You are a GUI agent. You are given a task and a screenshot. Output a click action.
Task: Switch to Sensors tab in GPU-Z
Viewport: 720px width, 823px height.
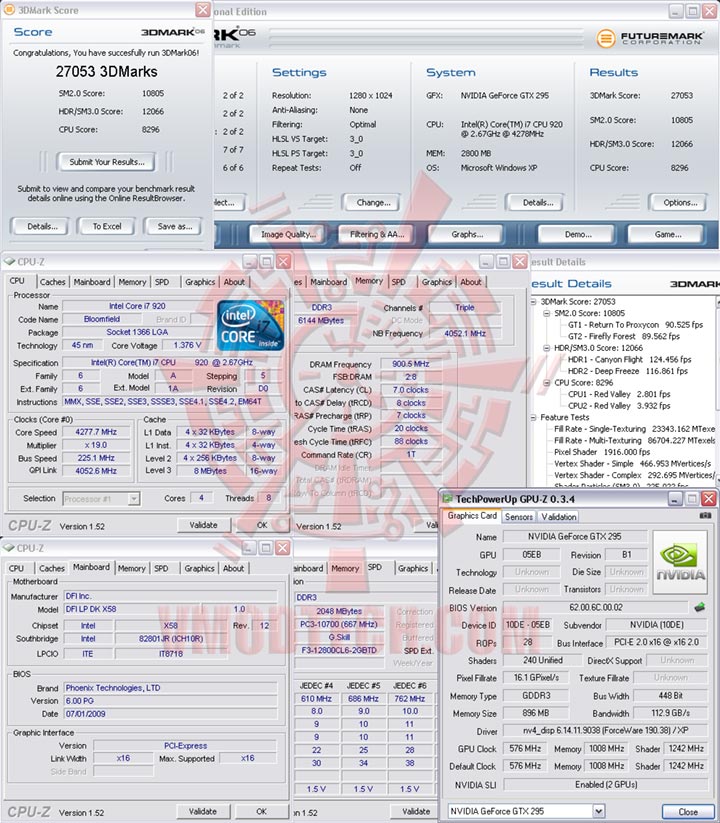(518, 517)
